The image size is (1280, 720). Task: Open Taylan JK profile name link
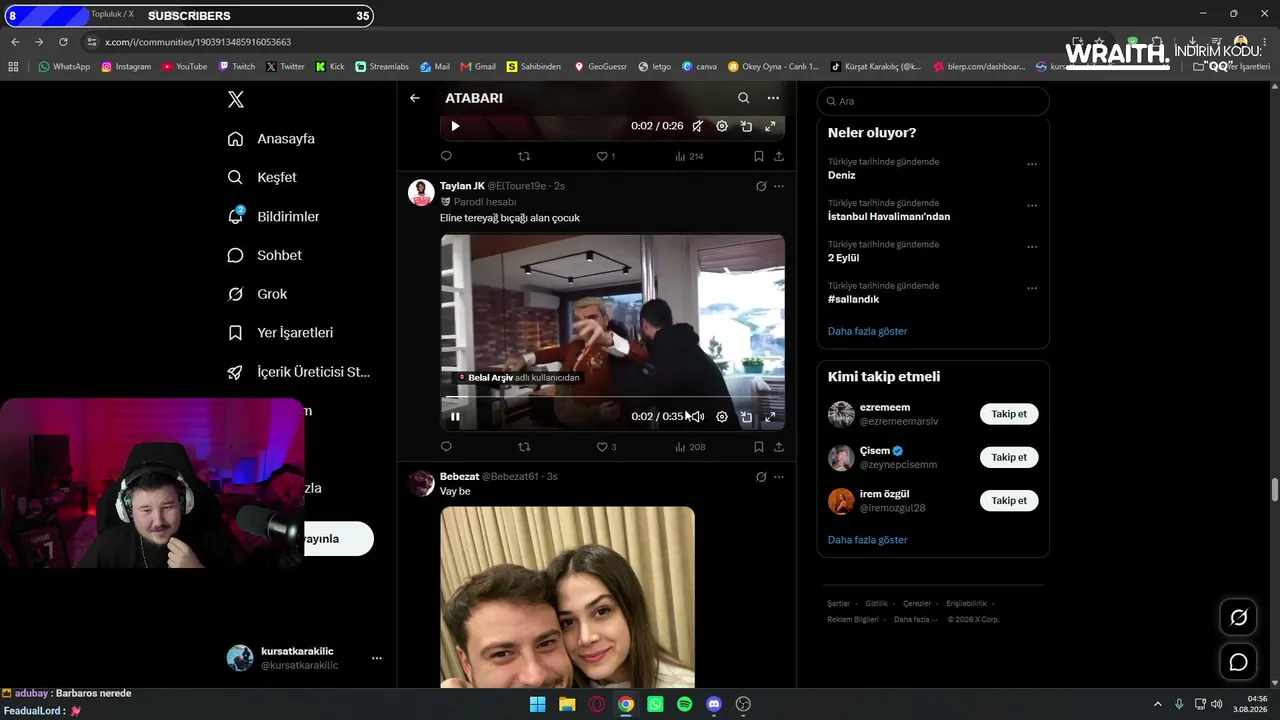coord(462,186)
